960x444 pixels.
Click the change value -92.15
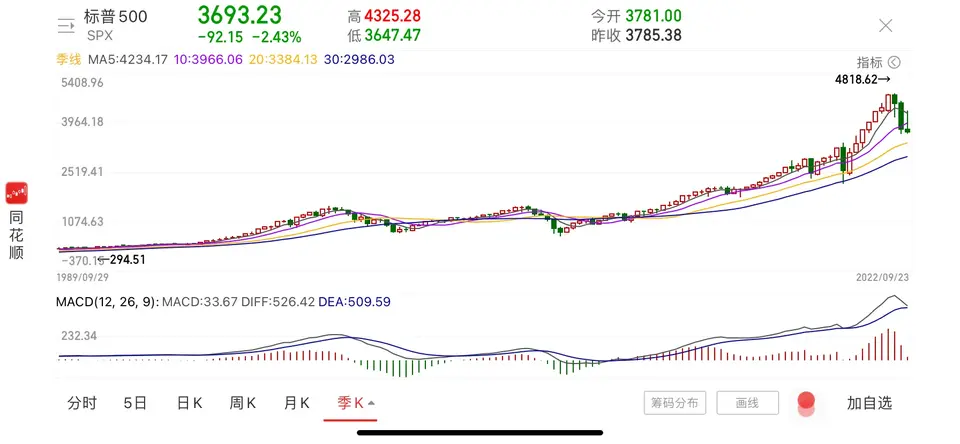[220, 37]
